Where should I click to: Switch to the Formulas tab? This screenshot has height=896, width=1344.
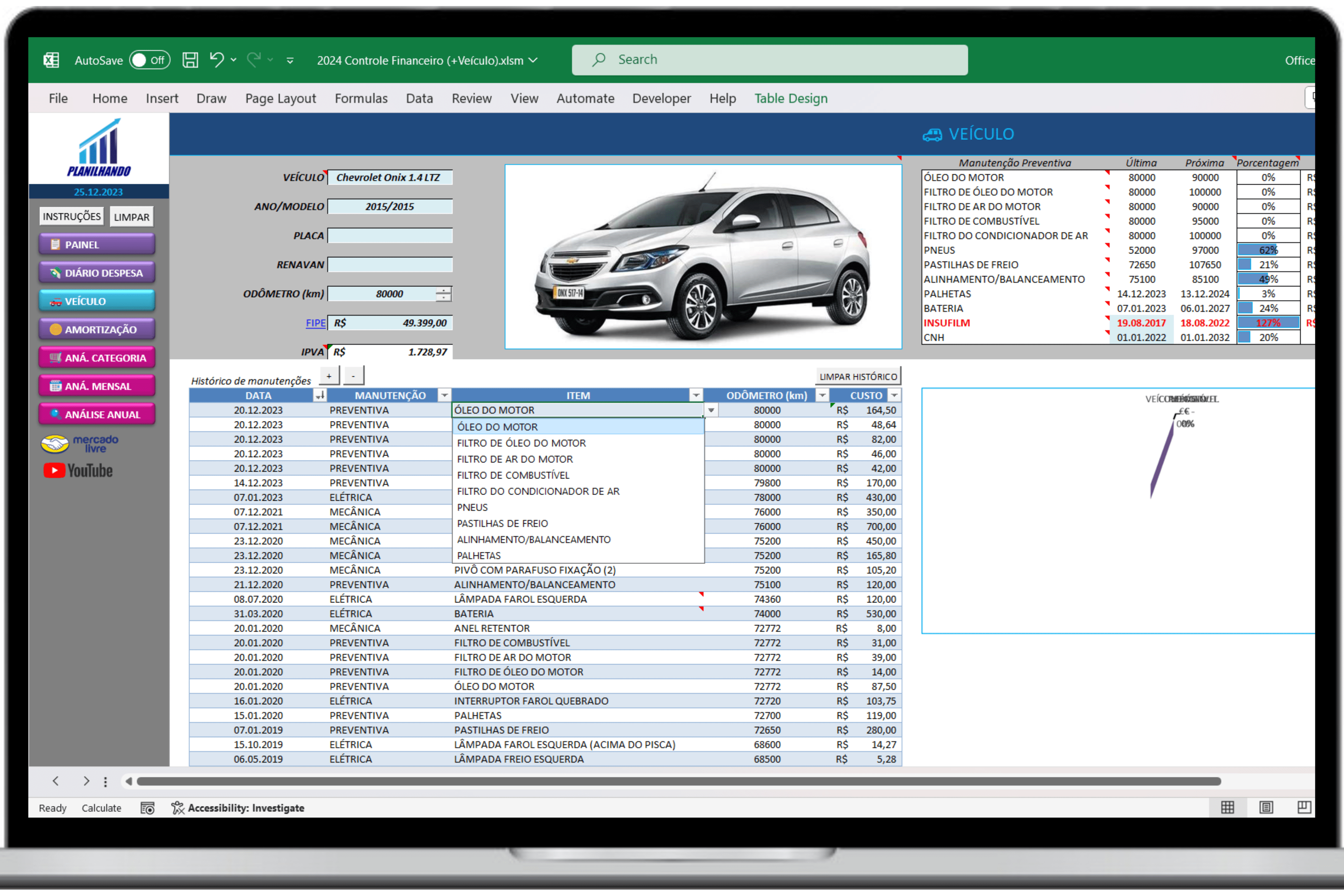[361, 98]
